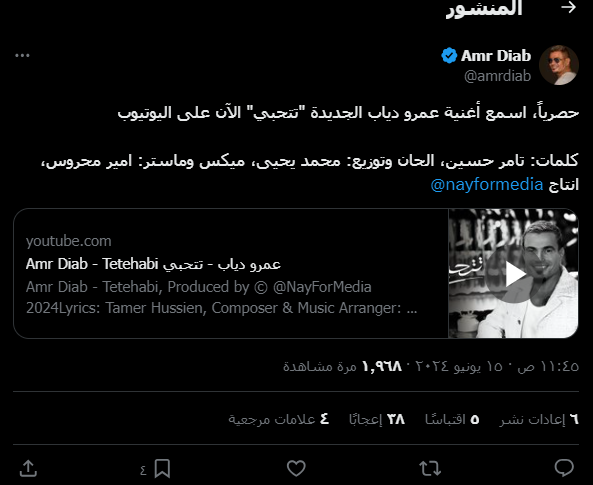Open the Amr Diab display name
Image resolution: width=593 pixels, height=485 pixels.
coord(496,56)
